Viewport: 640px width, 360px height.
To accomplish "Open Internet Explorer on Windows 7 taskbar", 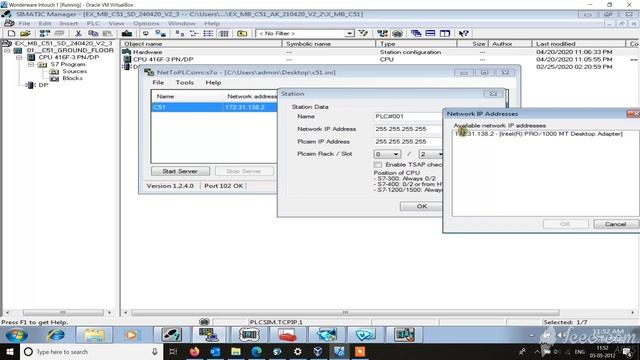I will (56, 336).
